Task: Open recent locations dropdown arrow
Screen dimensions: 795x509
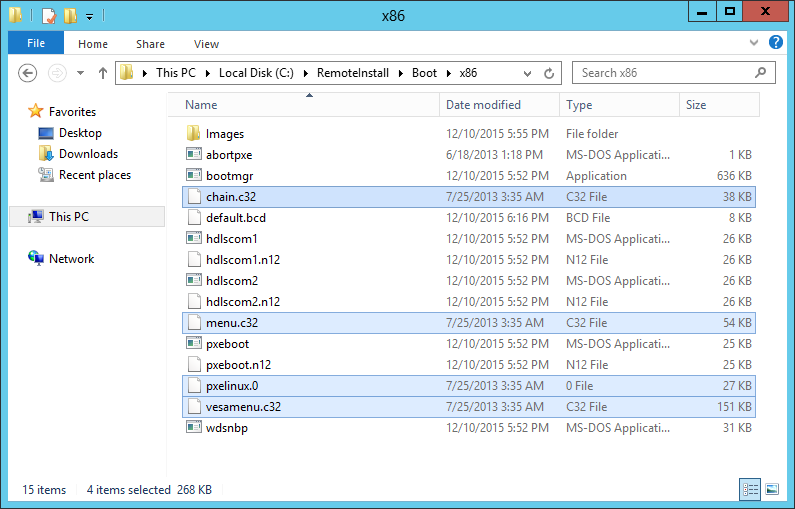Action: 81,73
